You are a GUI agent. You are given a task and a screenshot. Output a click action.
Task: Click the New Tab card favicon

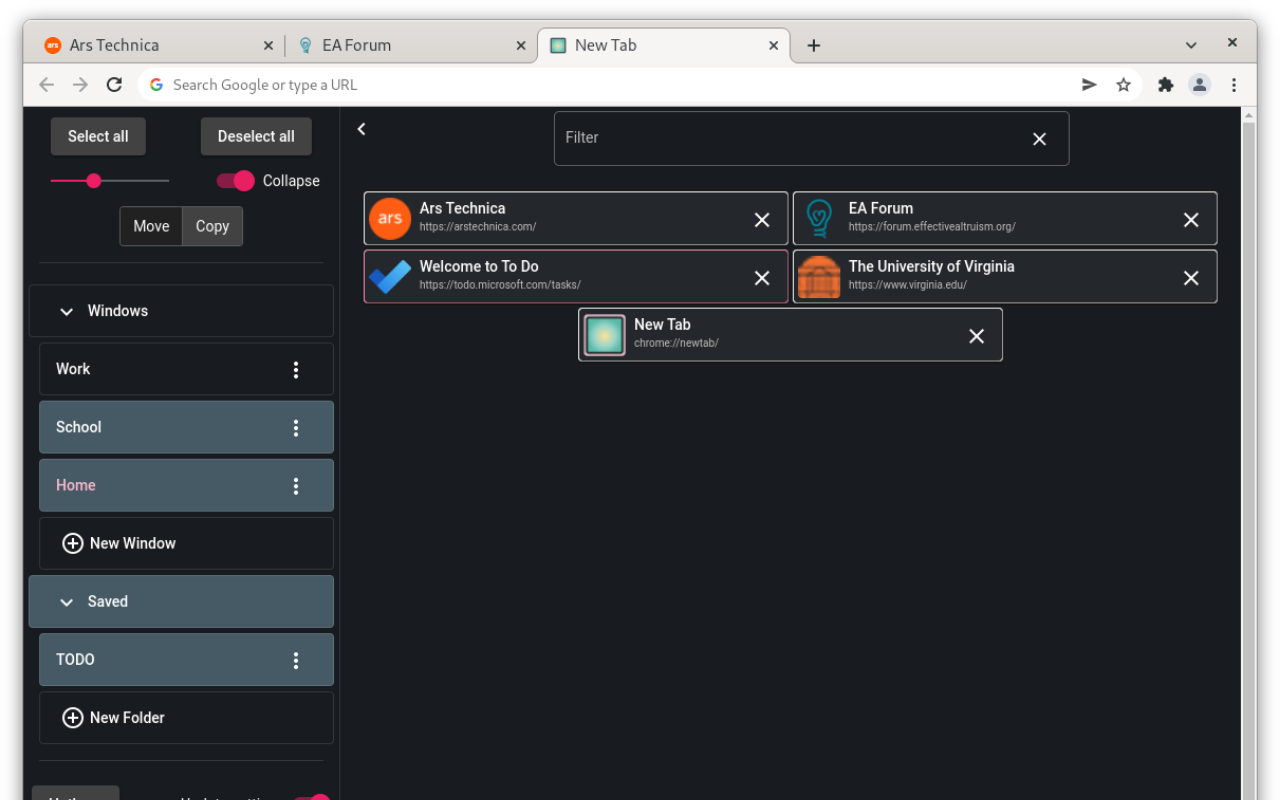605,334
